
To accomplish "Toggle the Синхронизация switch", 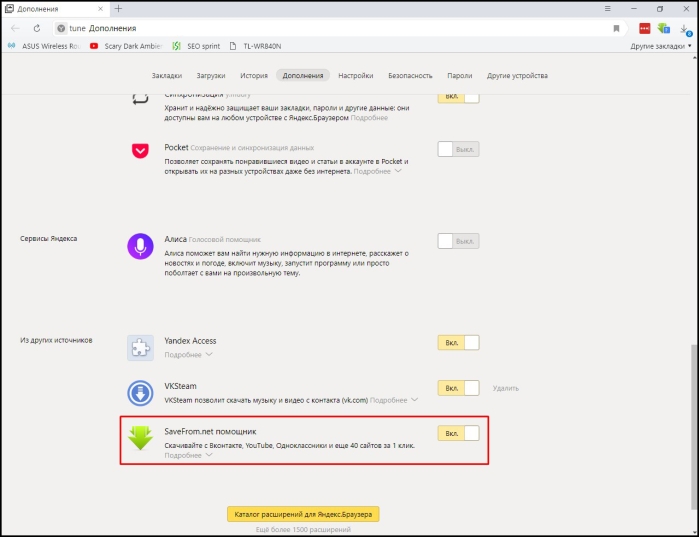I will point(458,97).
